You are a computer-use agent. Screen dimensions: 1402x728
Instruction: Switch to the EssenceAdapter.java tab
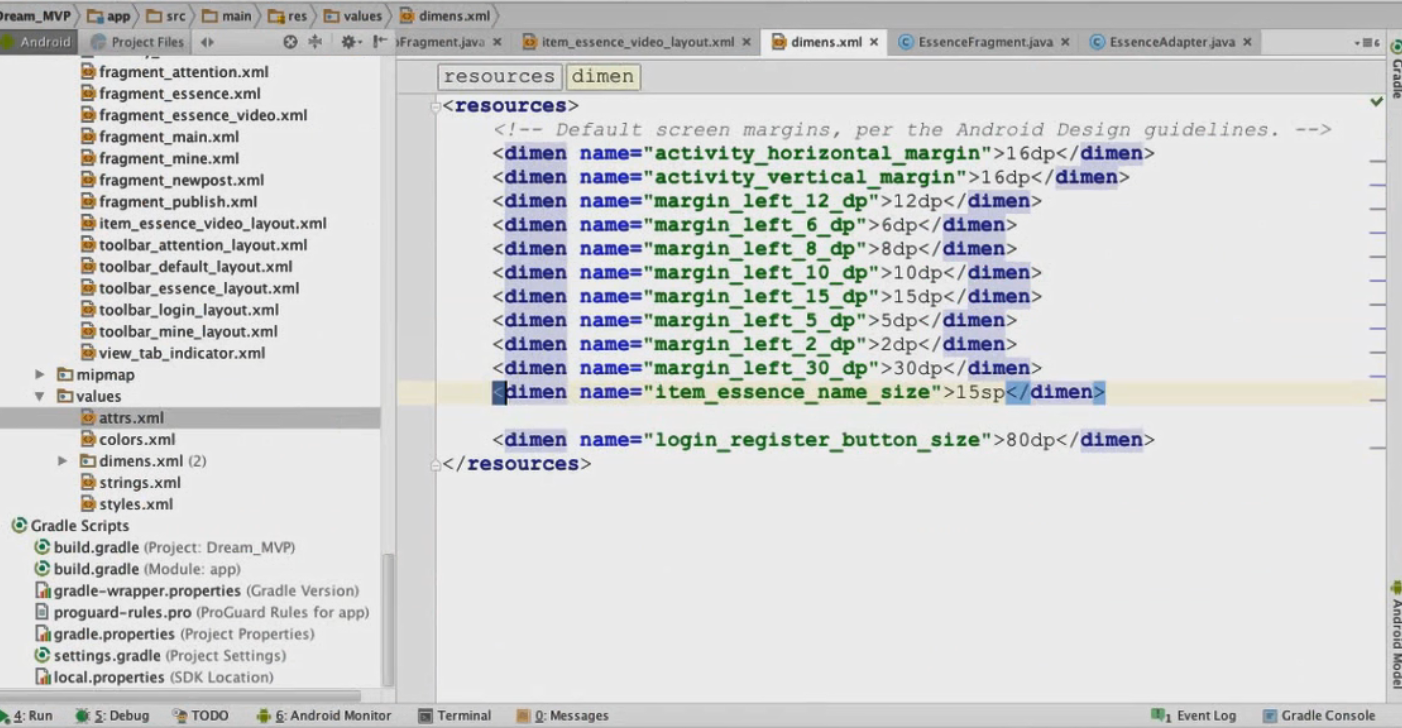coord(1172,42)
